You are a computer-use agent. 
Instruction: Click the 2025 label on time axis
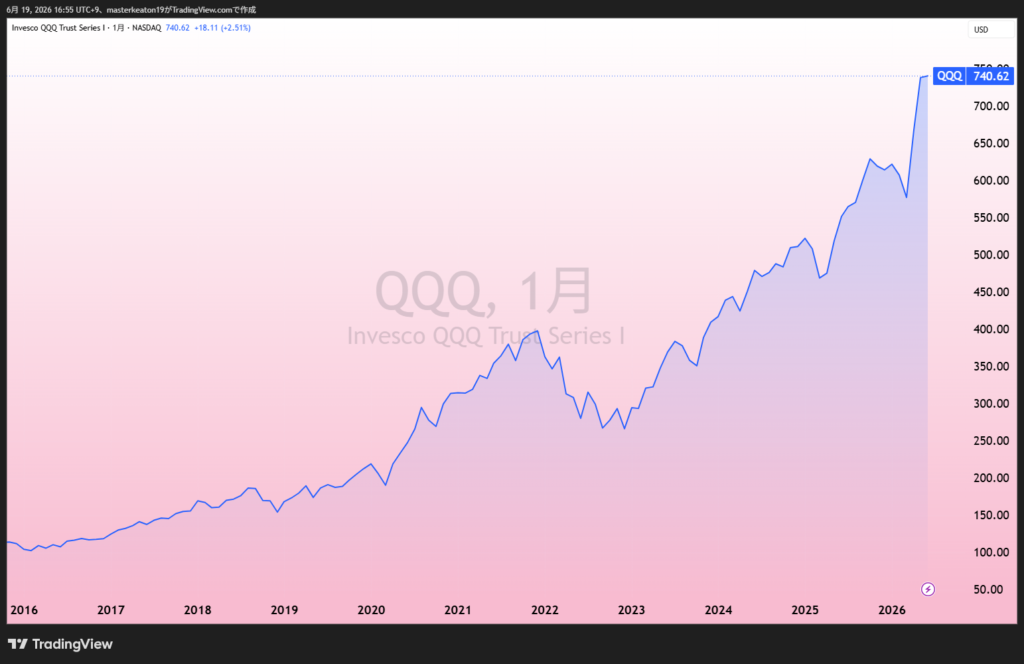point(805,610)
